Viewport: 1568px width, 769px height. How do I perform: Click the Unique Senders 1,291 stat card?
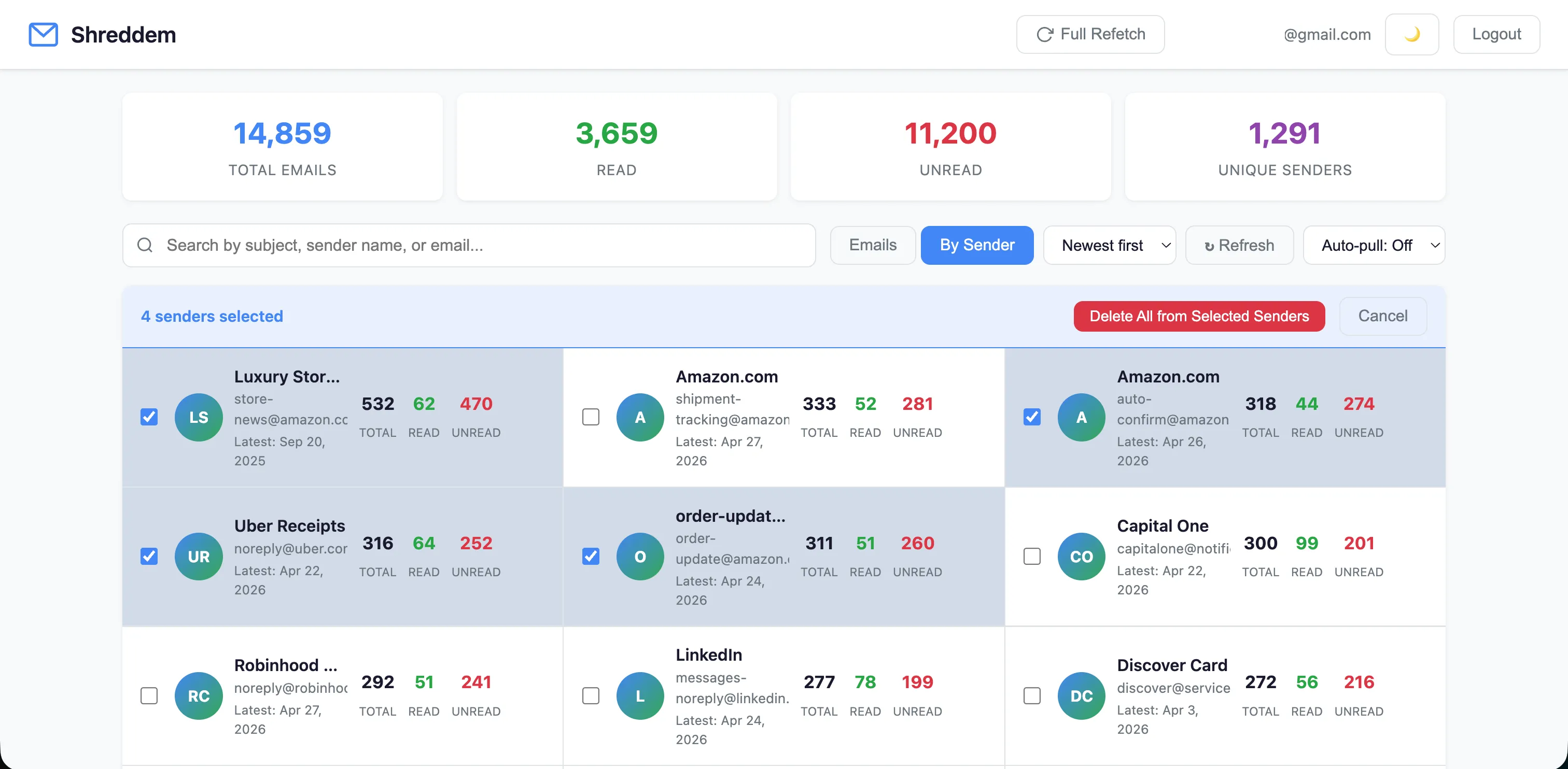(1285, 147)
